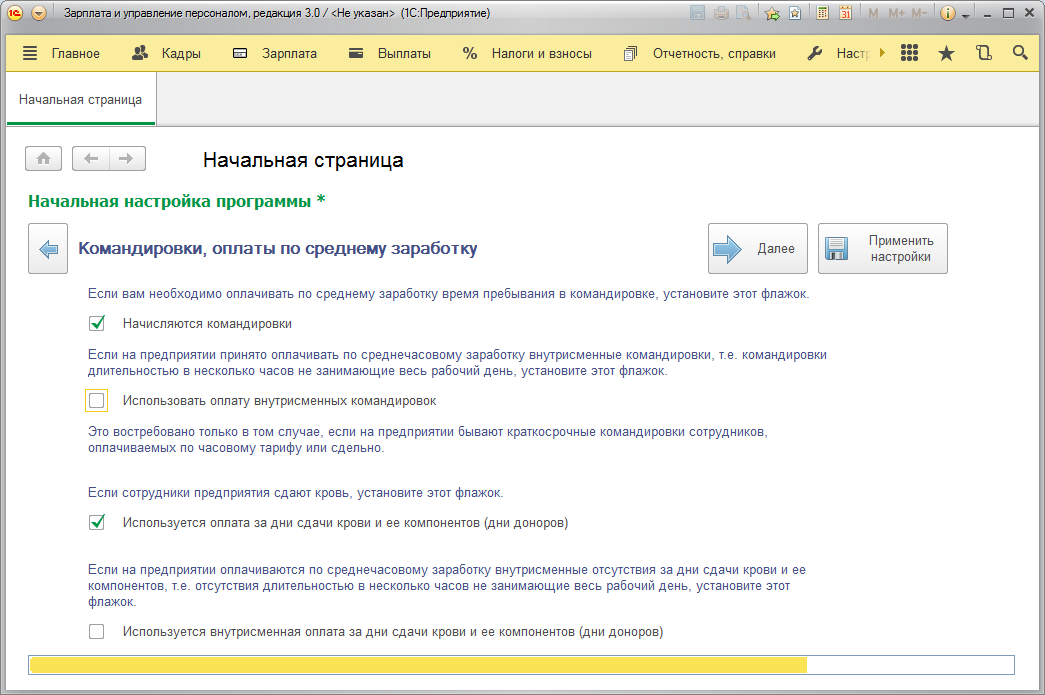The image size is (1045, 695).
Task: Open dropdown arrow next to info icon
Action: (x=966, y=14)
